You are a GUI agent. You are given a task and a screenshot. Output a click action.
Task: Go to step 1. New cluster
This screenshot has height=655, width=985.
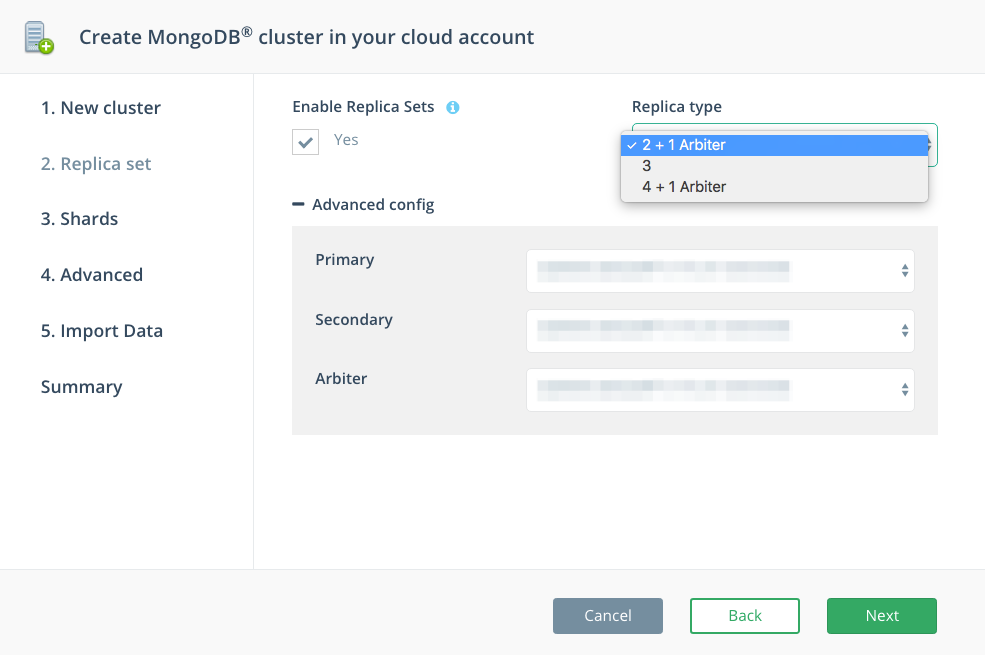point(101,108)
